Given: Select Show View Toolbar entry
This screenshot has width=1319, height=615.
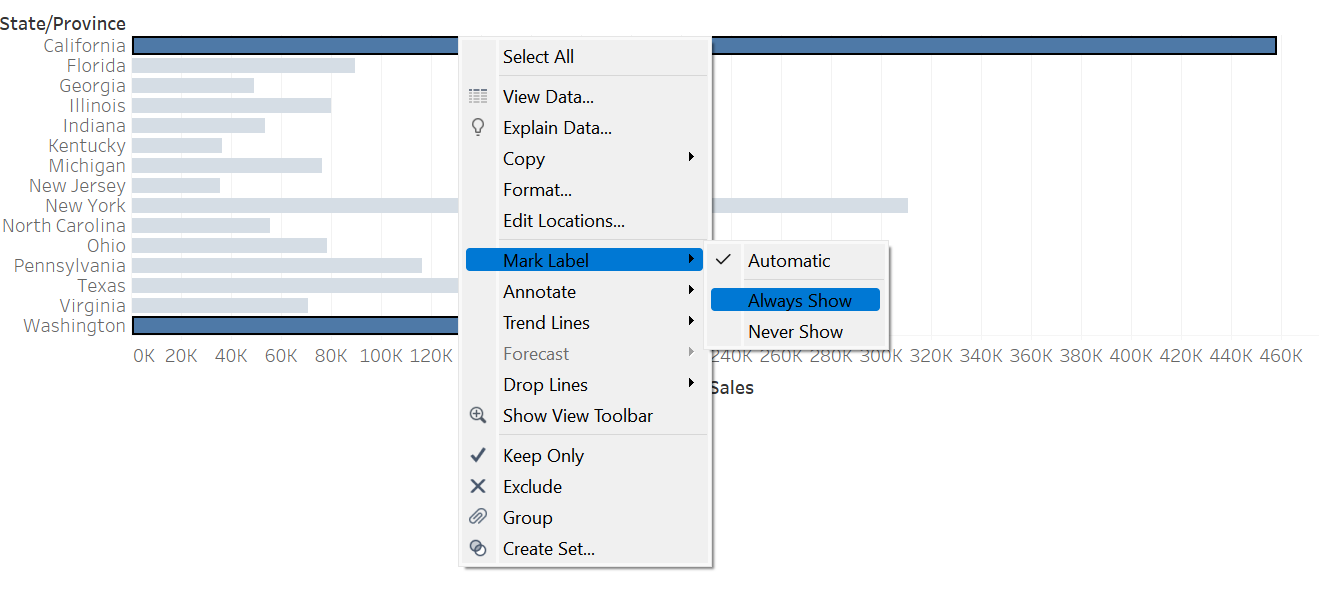Looking at the screenshot, I should 585,416.
